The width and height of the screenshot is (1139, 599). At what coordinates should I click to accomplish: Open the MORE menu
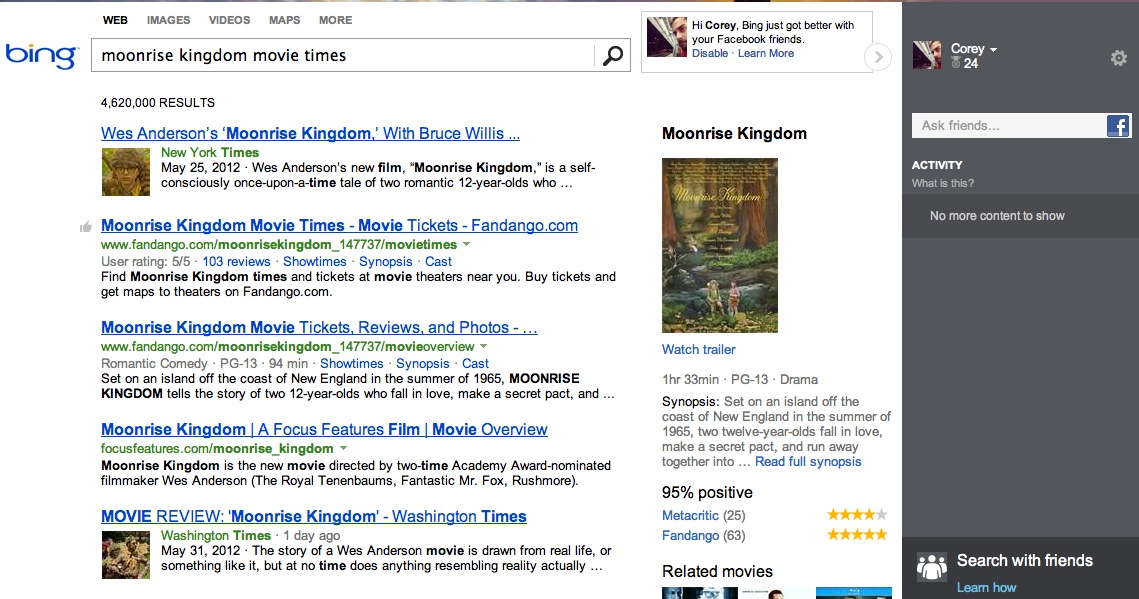[336, 20]
